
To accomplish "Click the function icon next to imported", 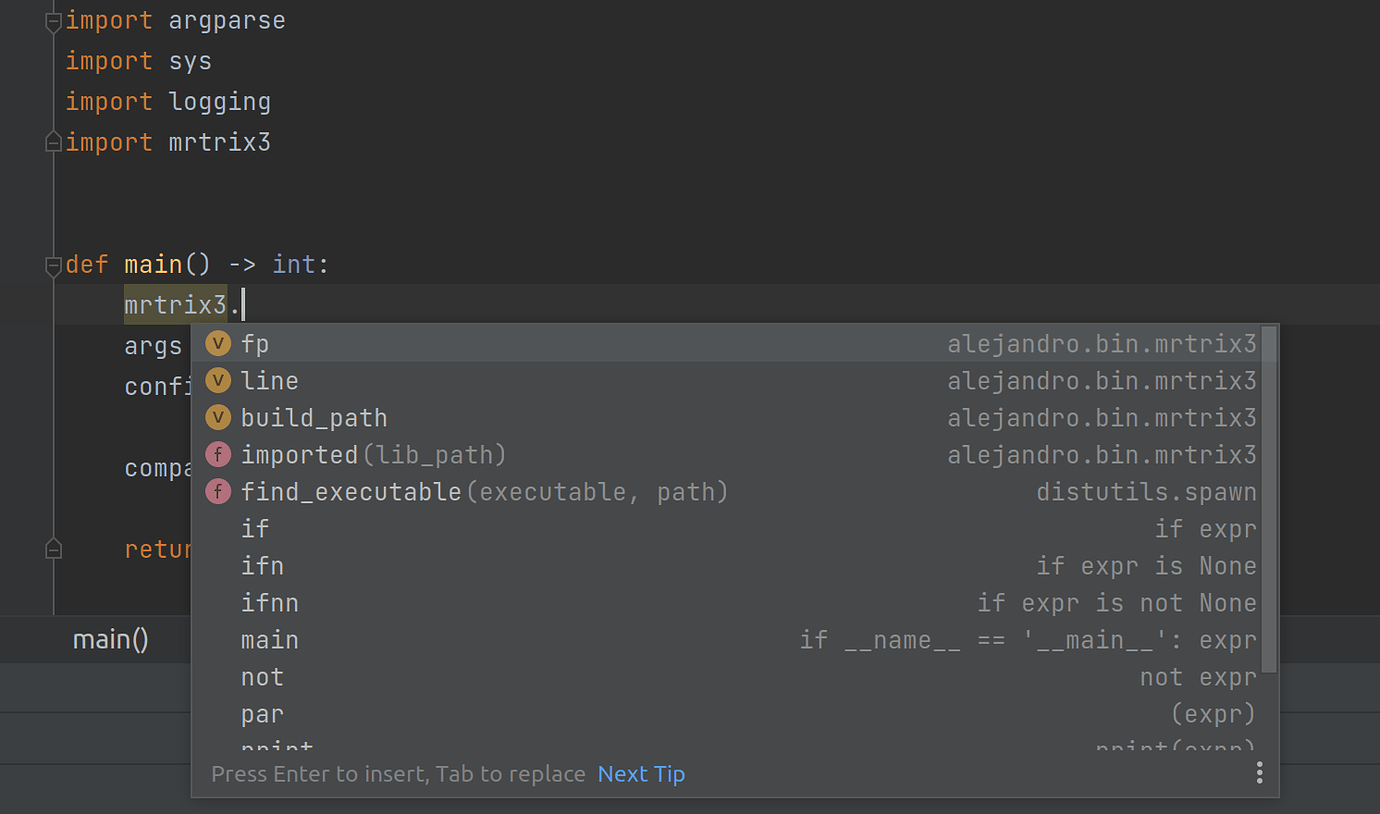I will click(x=217, y=454).
